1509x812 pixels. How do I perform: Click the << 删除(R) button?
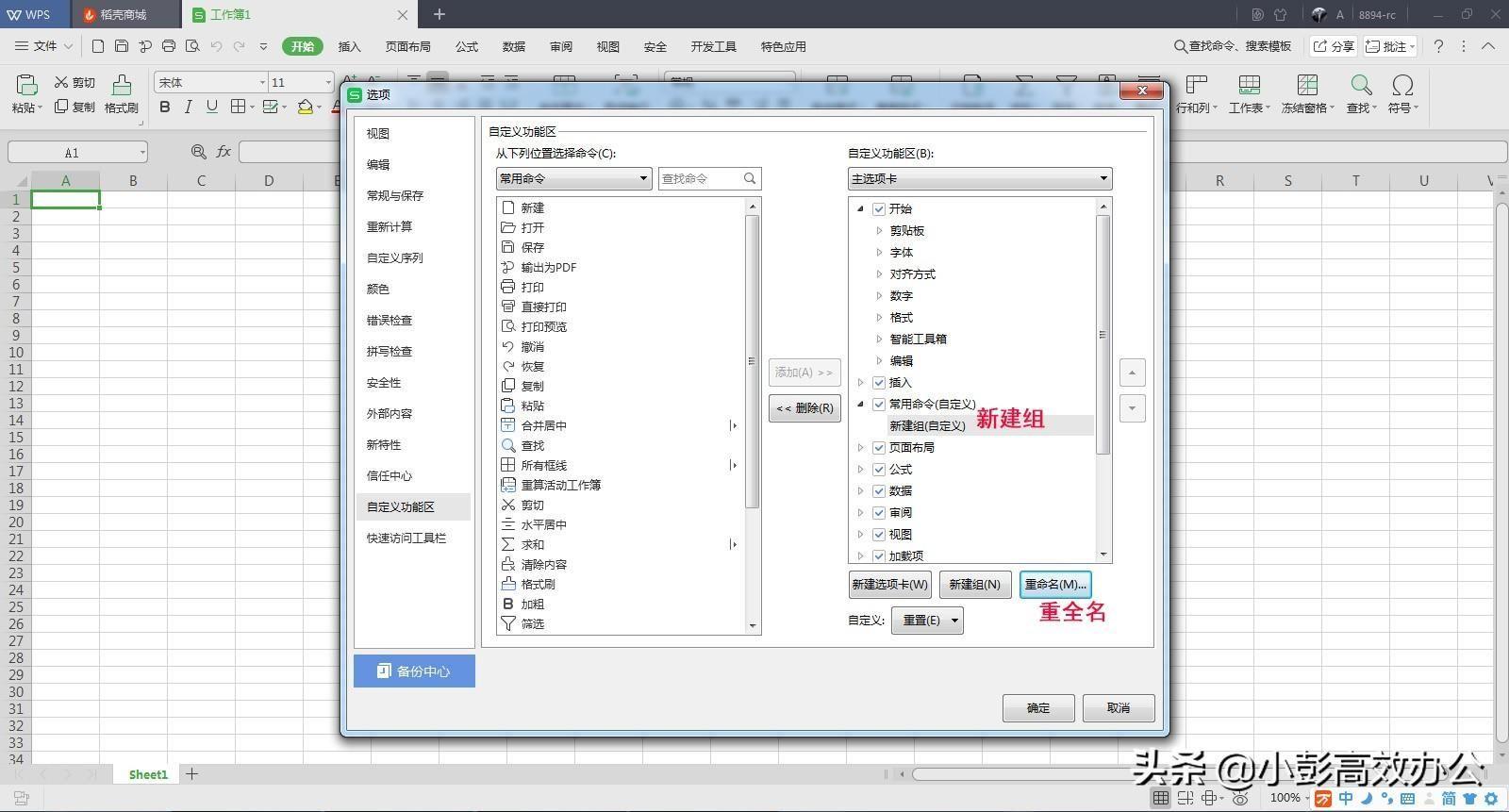(x=804, y=408)
